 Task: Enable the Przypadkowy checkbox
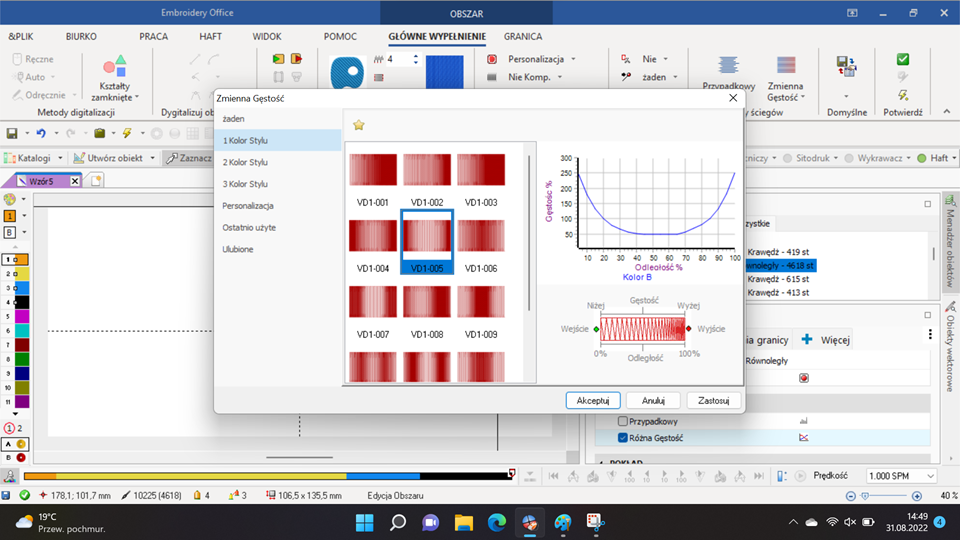pyautogui.click(x=623, y=422)
